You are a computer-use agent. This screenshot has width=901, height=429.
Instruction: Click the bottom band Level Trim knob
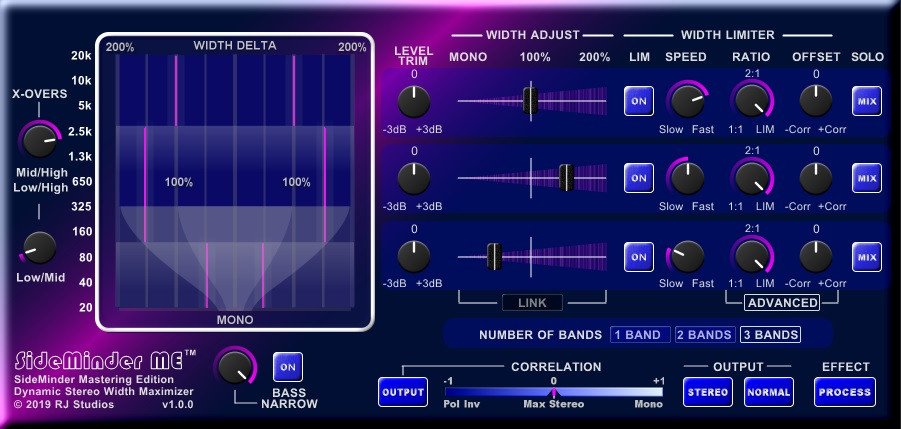click(x=414, y=256)
